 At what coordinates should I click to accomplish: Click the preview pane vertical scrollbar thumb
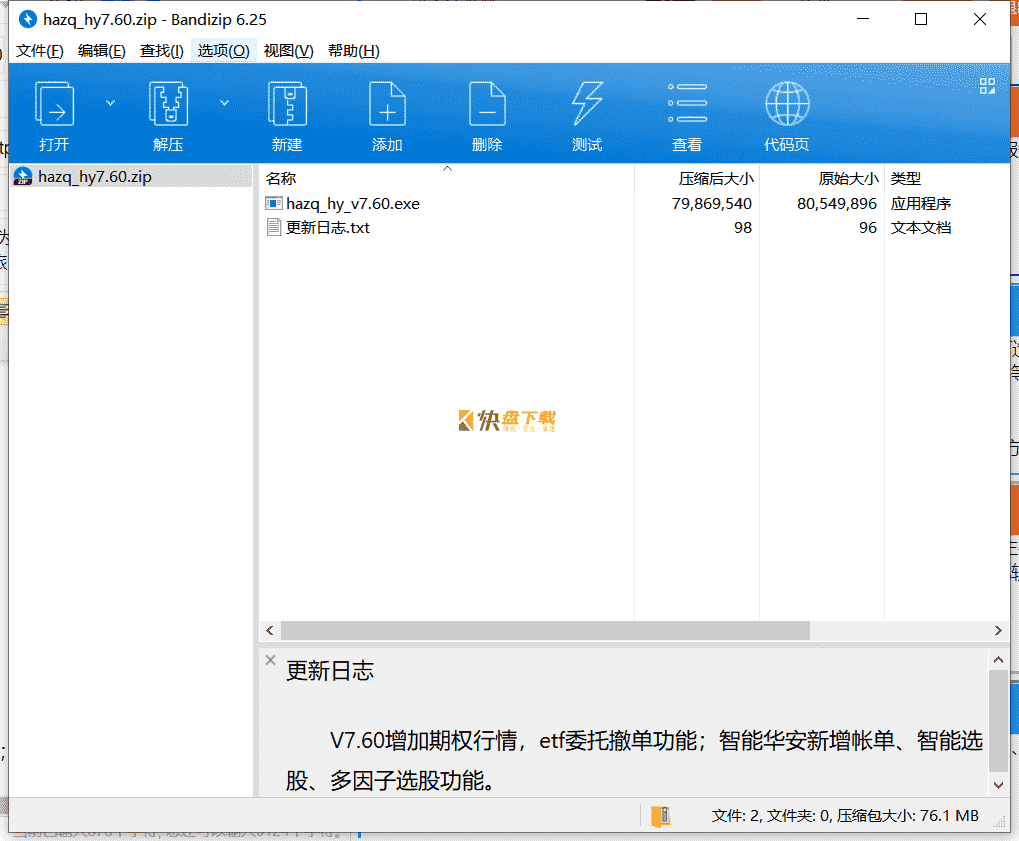(x=998, y=721)
